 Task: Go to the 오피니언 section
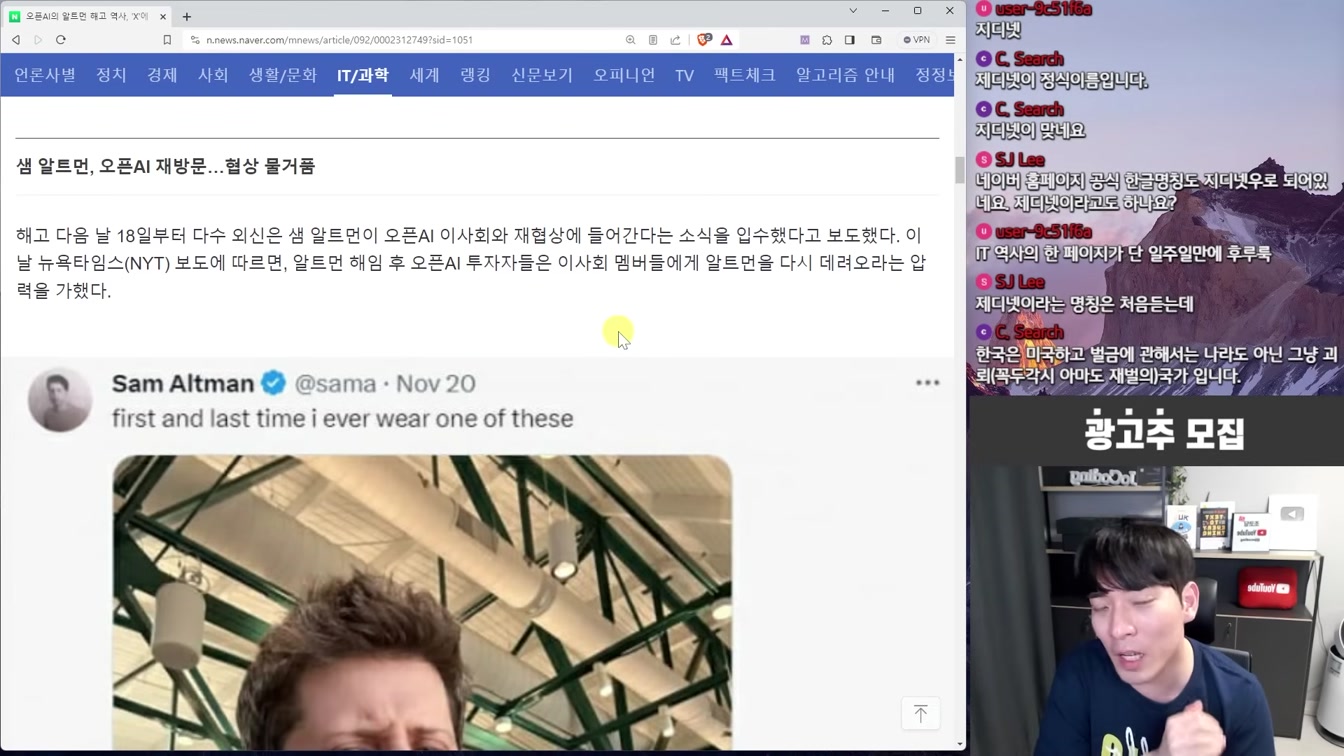624,75
